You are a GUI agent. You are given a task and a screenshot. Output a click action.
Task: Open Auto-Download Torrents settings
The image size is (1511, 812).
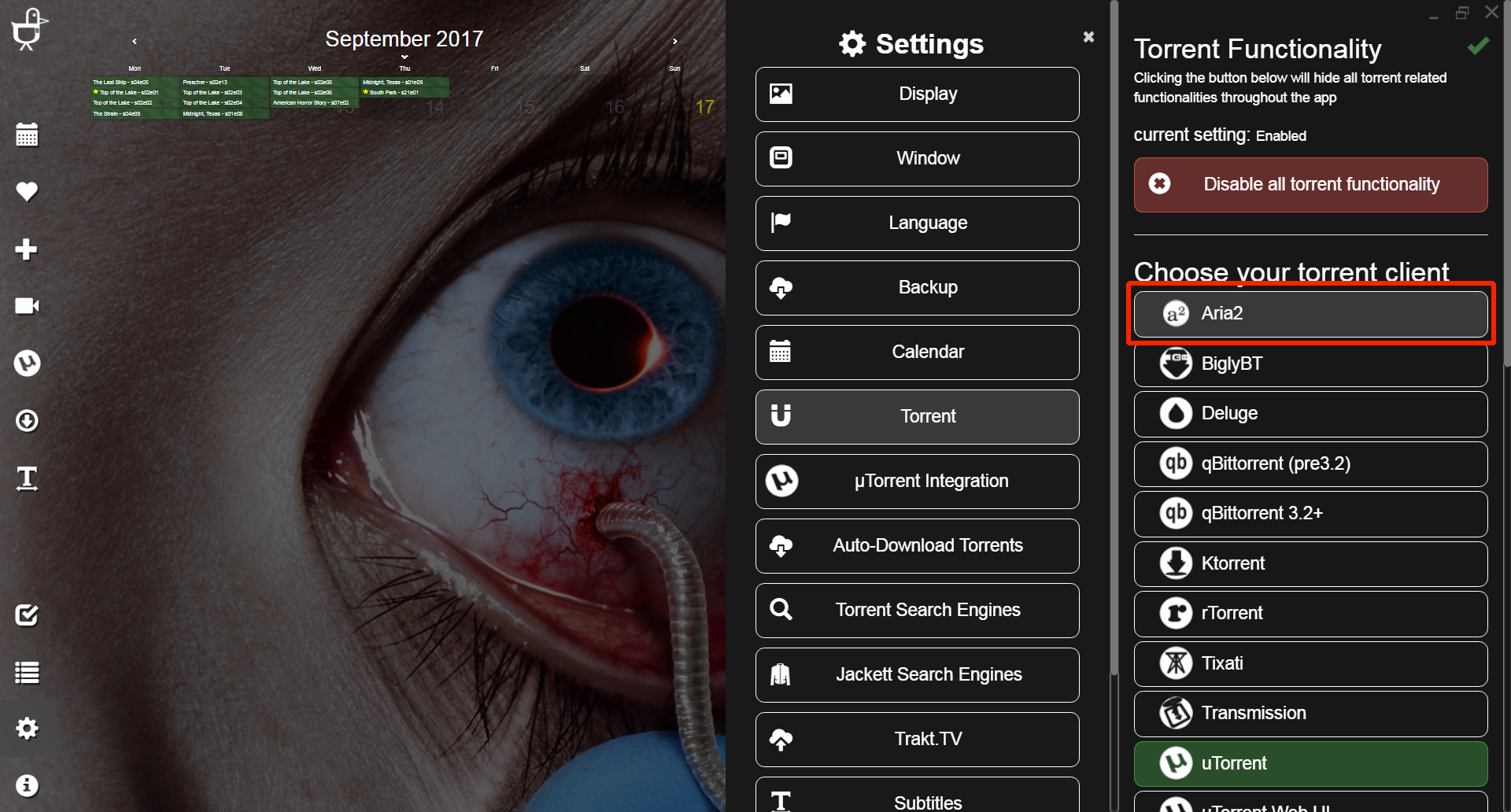[x=917, y=546]
